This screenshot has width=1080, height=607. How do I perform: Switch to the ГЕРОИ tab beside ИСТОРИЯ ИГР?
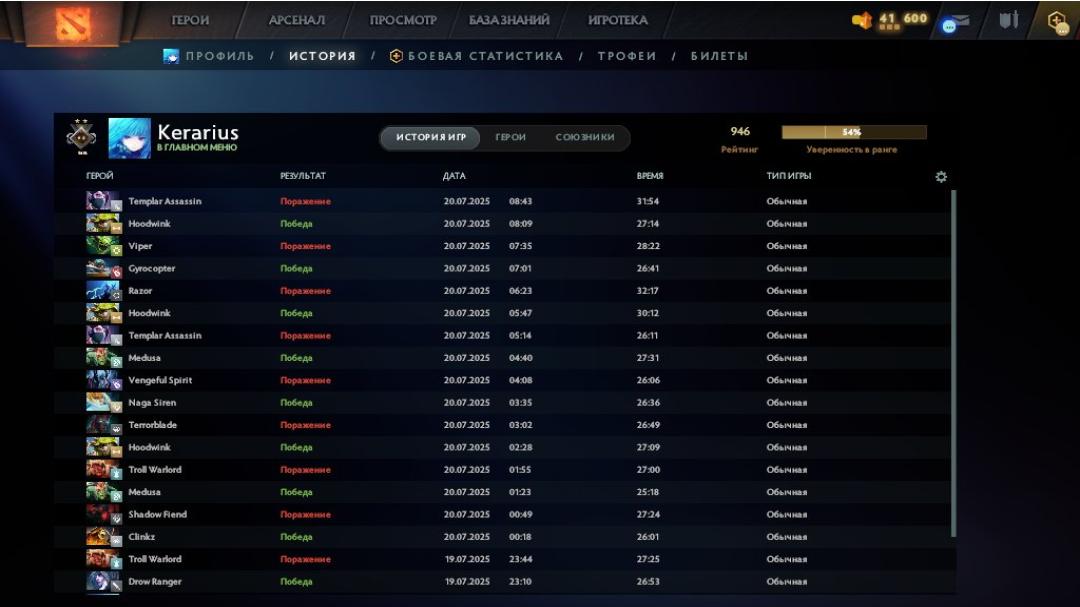pyautogui.click(x=510, y=137)
